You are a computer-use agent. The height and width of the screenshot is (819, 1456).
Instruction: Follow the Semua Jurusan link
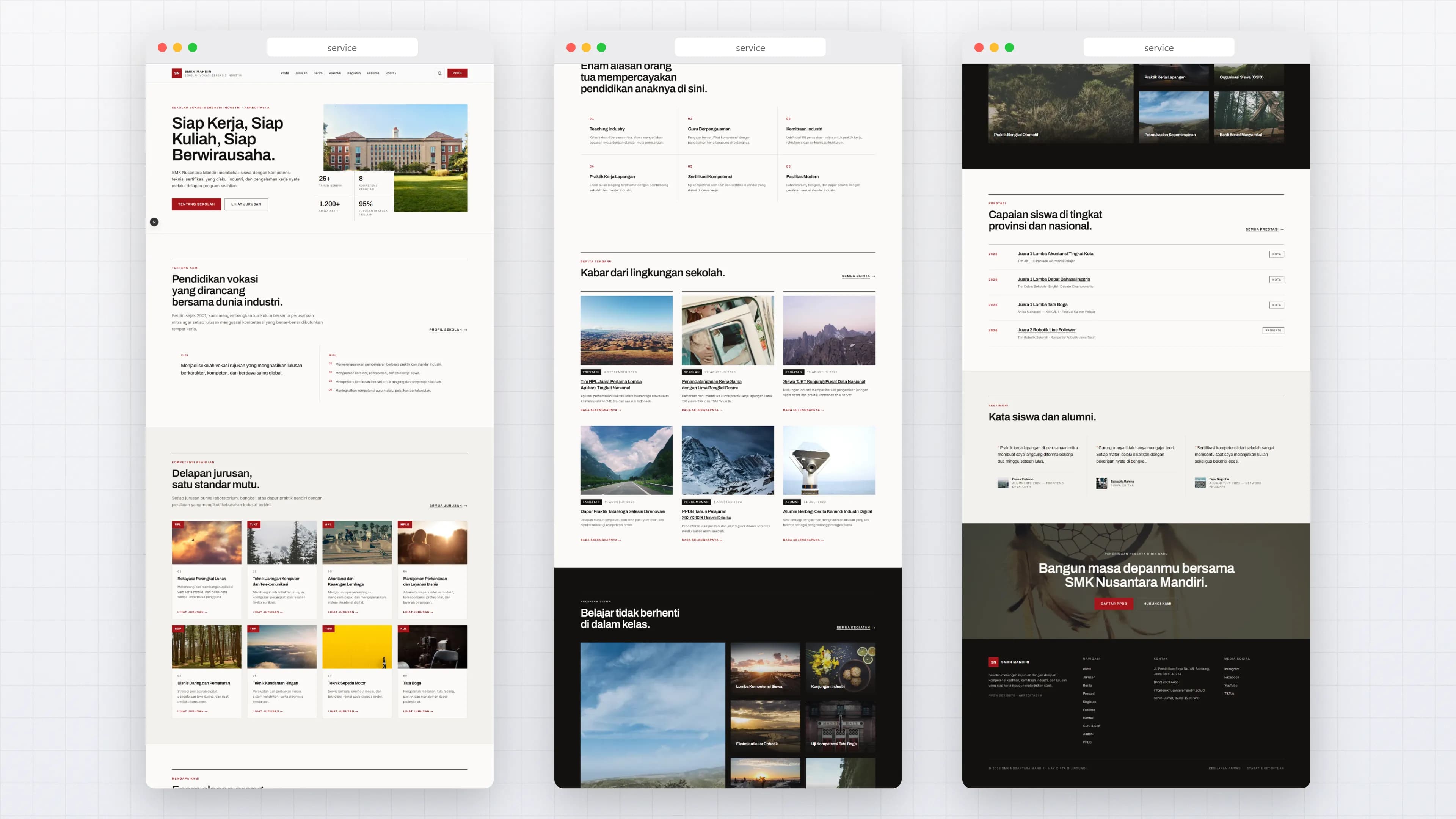[448, 506]
